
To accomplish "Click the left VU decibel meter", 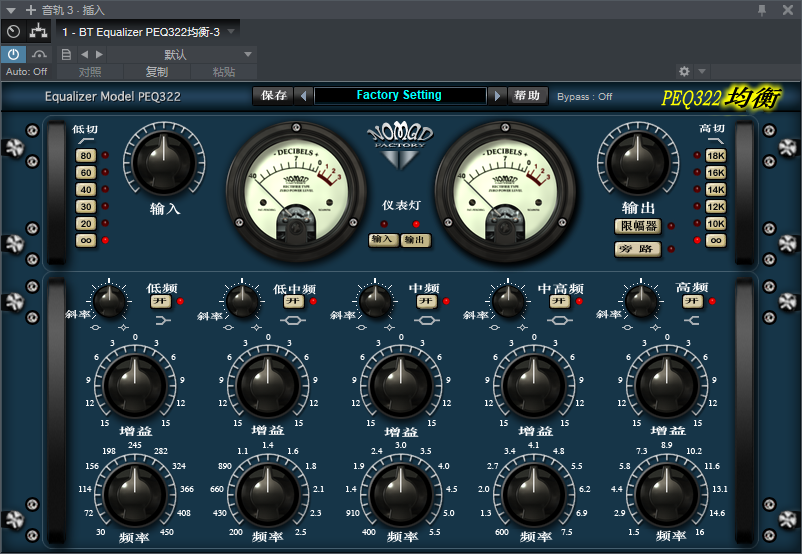I will 296,192.
